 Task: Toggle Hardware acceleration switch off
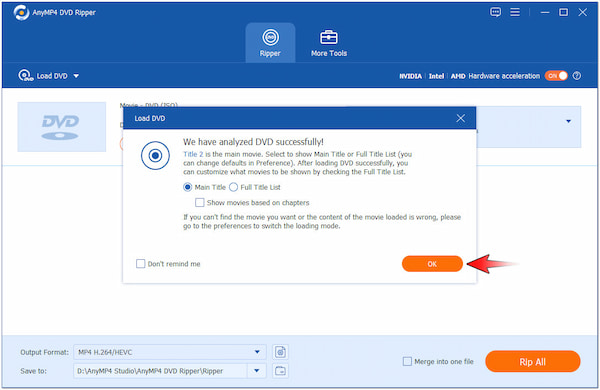click(556, 76)
